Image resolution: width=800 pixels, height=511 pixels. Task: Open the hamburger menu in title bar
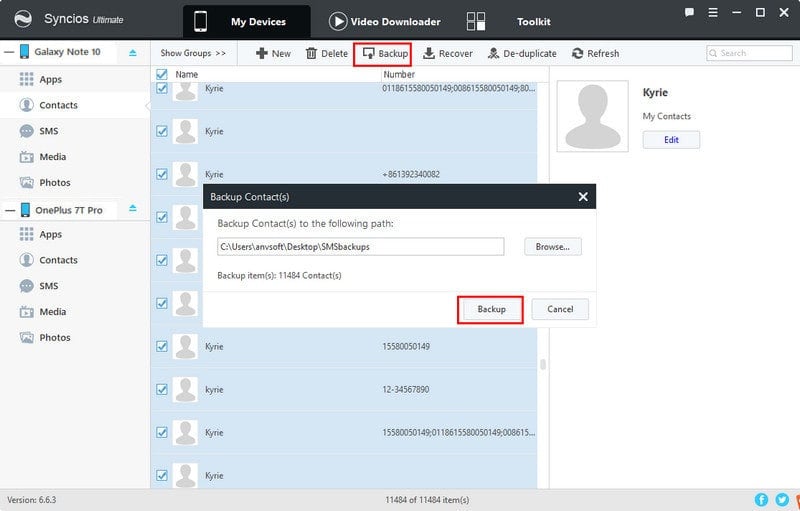point(713,13)
